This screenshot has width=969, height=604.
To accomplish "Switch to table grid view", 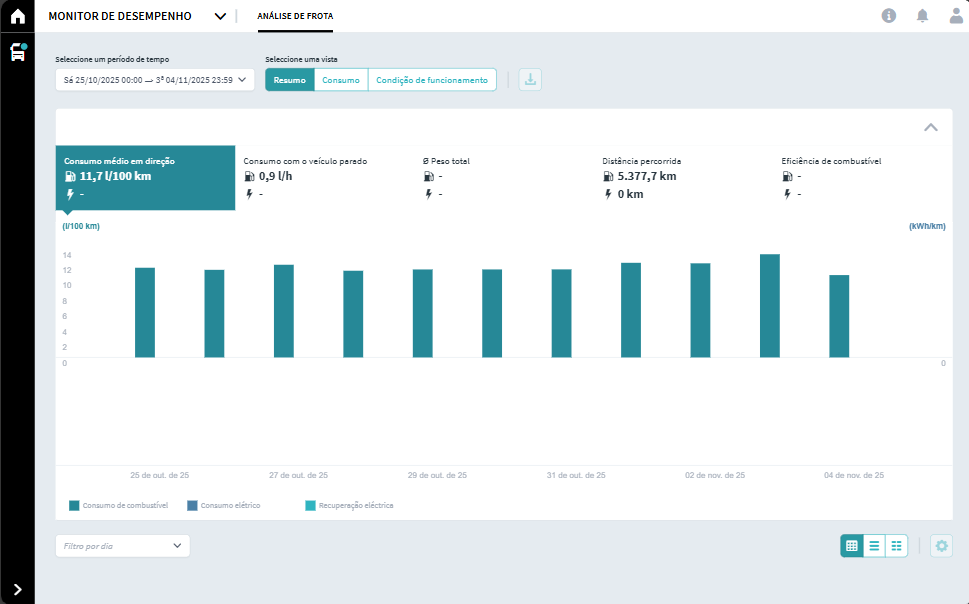I will pos(852,546).
